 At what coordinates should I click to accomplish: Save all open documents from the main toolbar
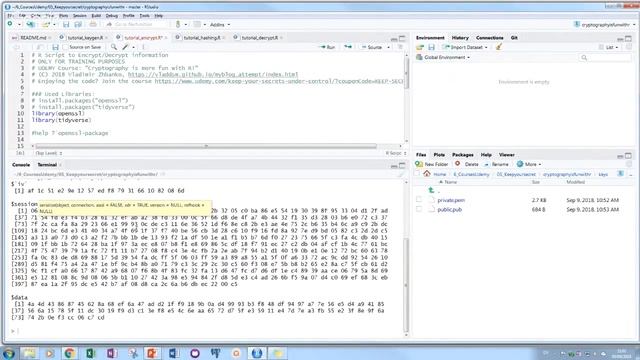78,24
